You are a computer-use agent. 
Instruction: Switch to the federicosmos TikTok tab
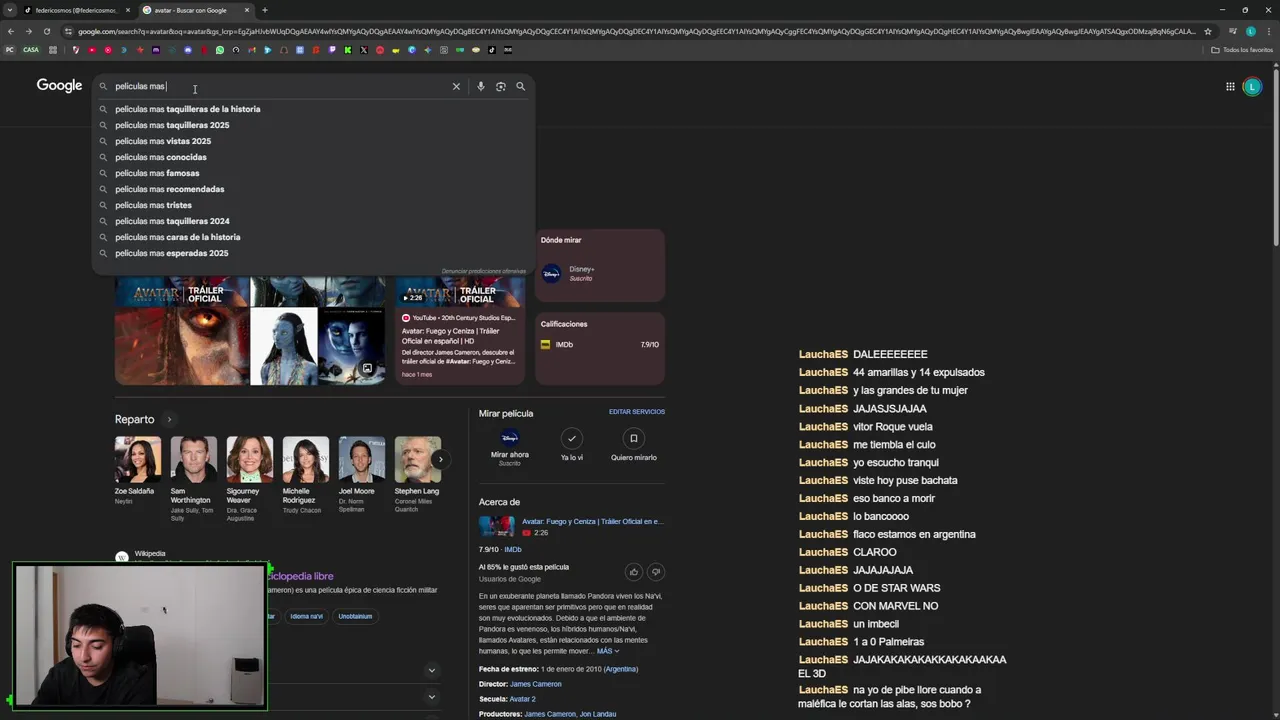(78, 10)
